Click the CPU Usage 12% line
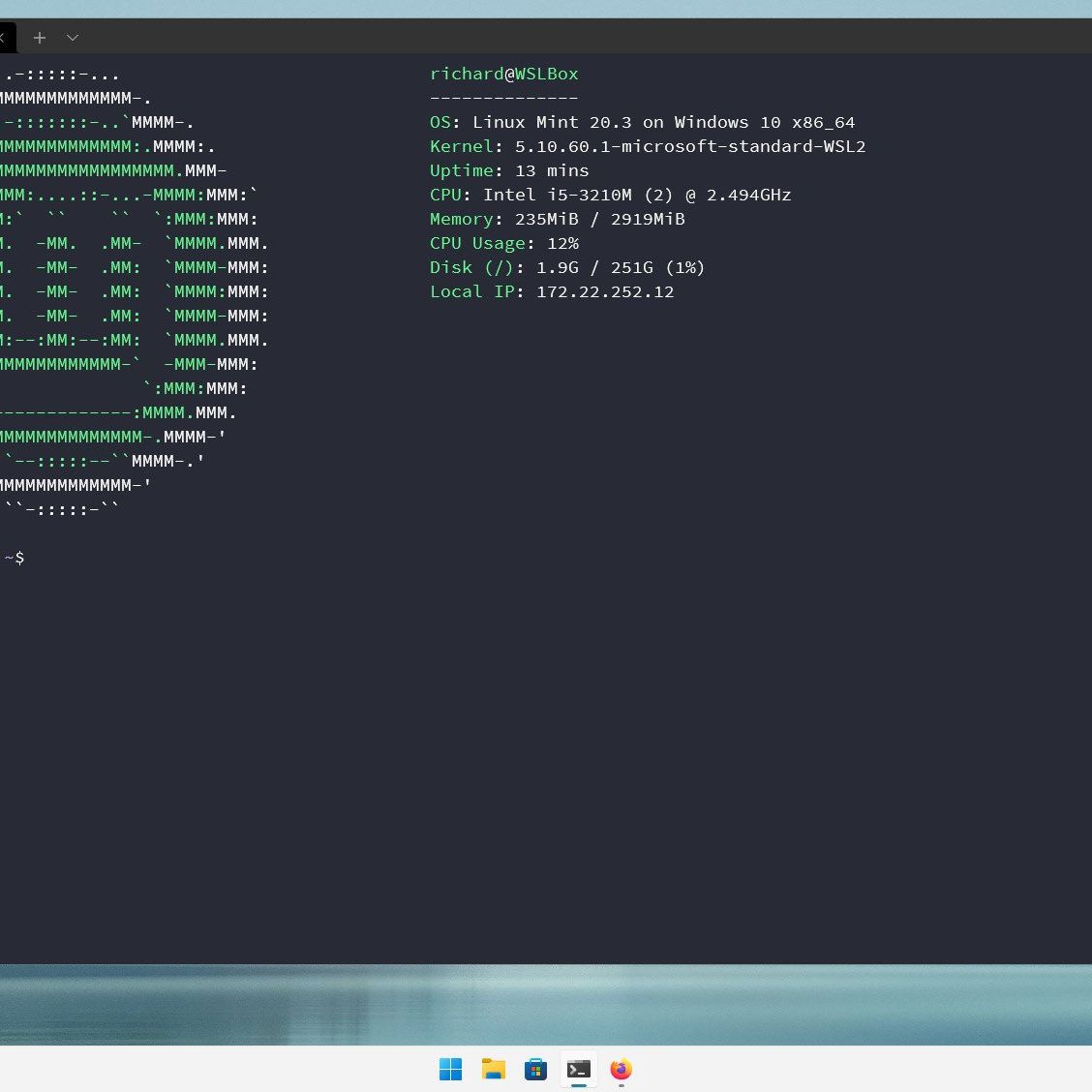 503,243
